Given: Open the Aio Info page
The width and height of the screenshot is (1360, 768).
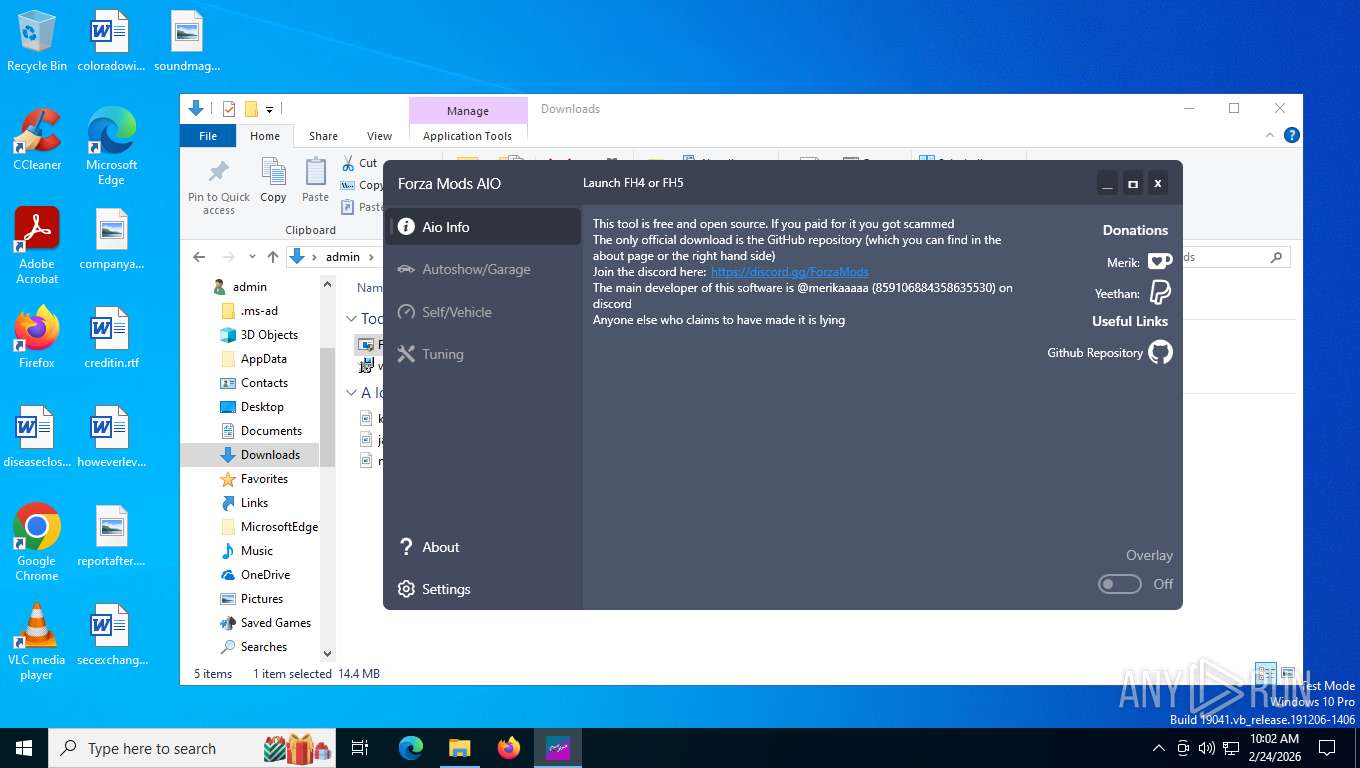Looking at the screenshot, I should tap(483, 227).
